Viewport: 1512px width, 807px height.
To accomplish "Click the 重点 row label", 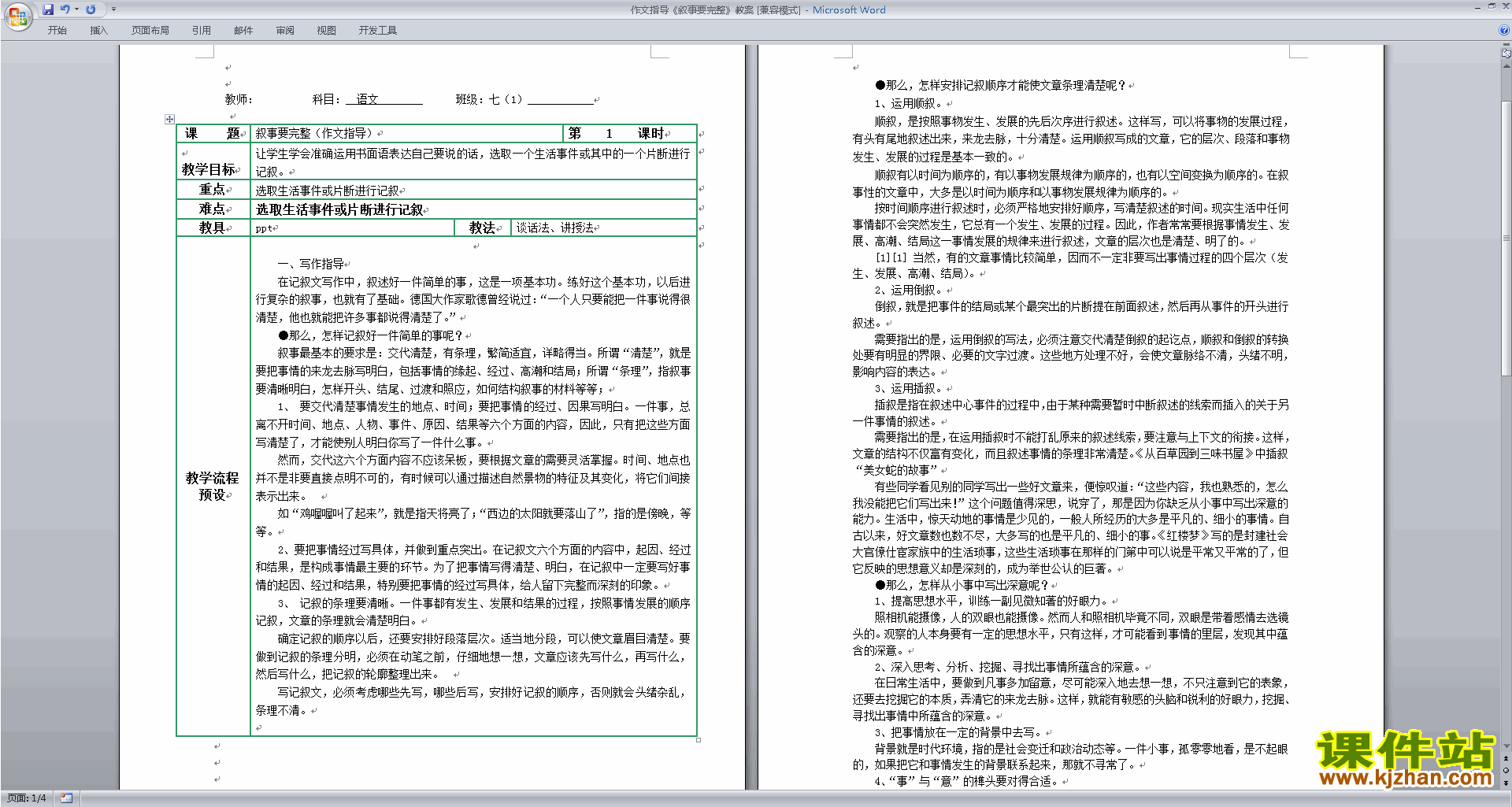I will 213,190.
